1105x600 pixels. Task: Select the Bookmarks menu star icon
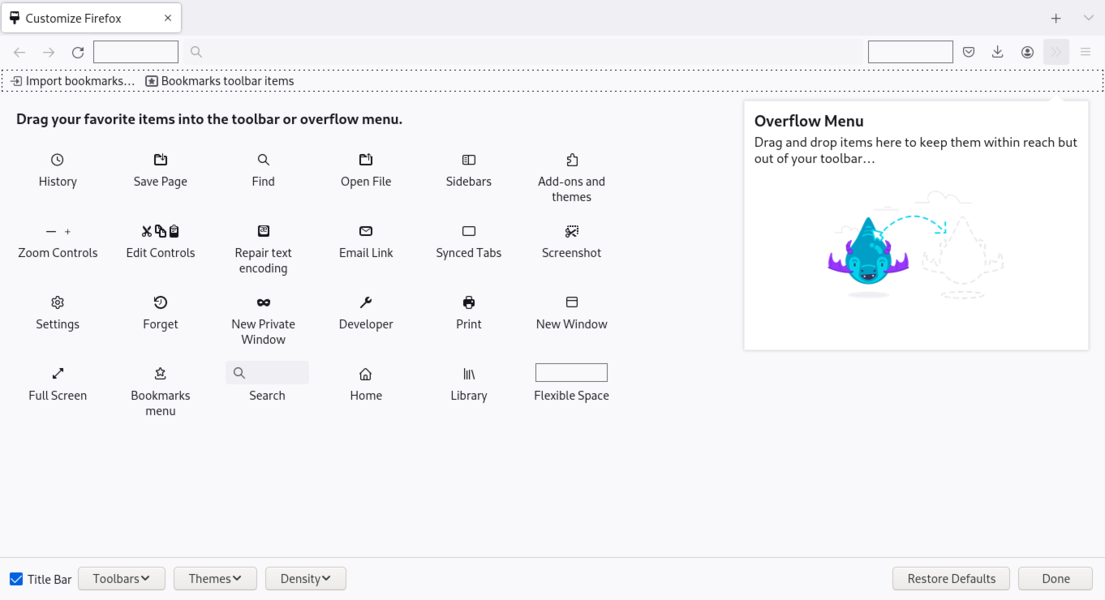161,374
